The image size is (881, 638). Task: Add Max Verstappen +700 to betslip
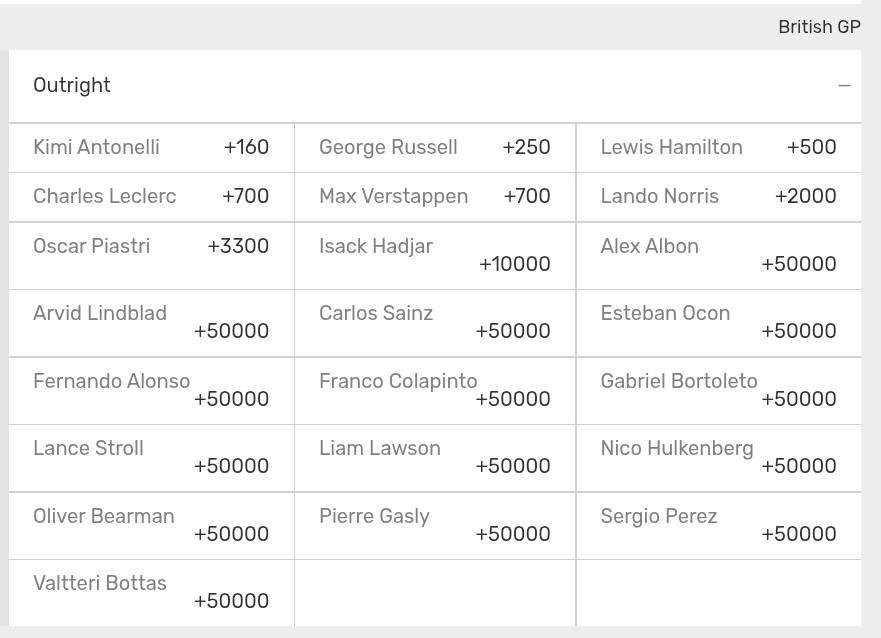435,197
